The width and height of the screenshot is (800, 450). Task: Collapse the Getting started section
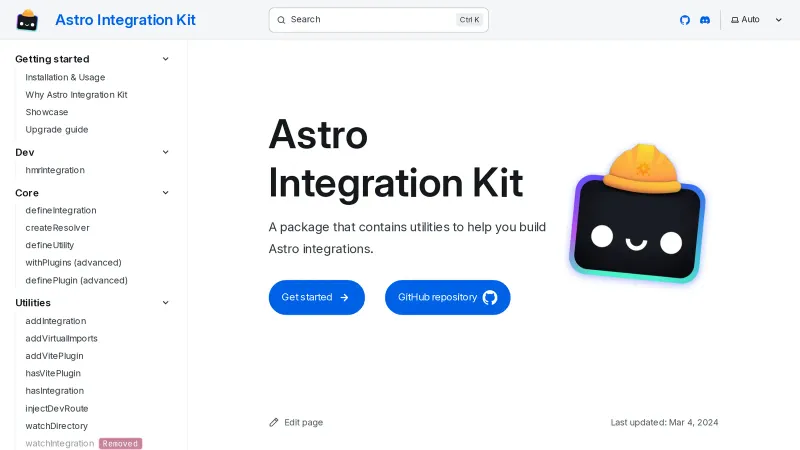click(x=166, y=59)
